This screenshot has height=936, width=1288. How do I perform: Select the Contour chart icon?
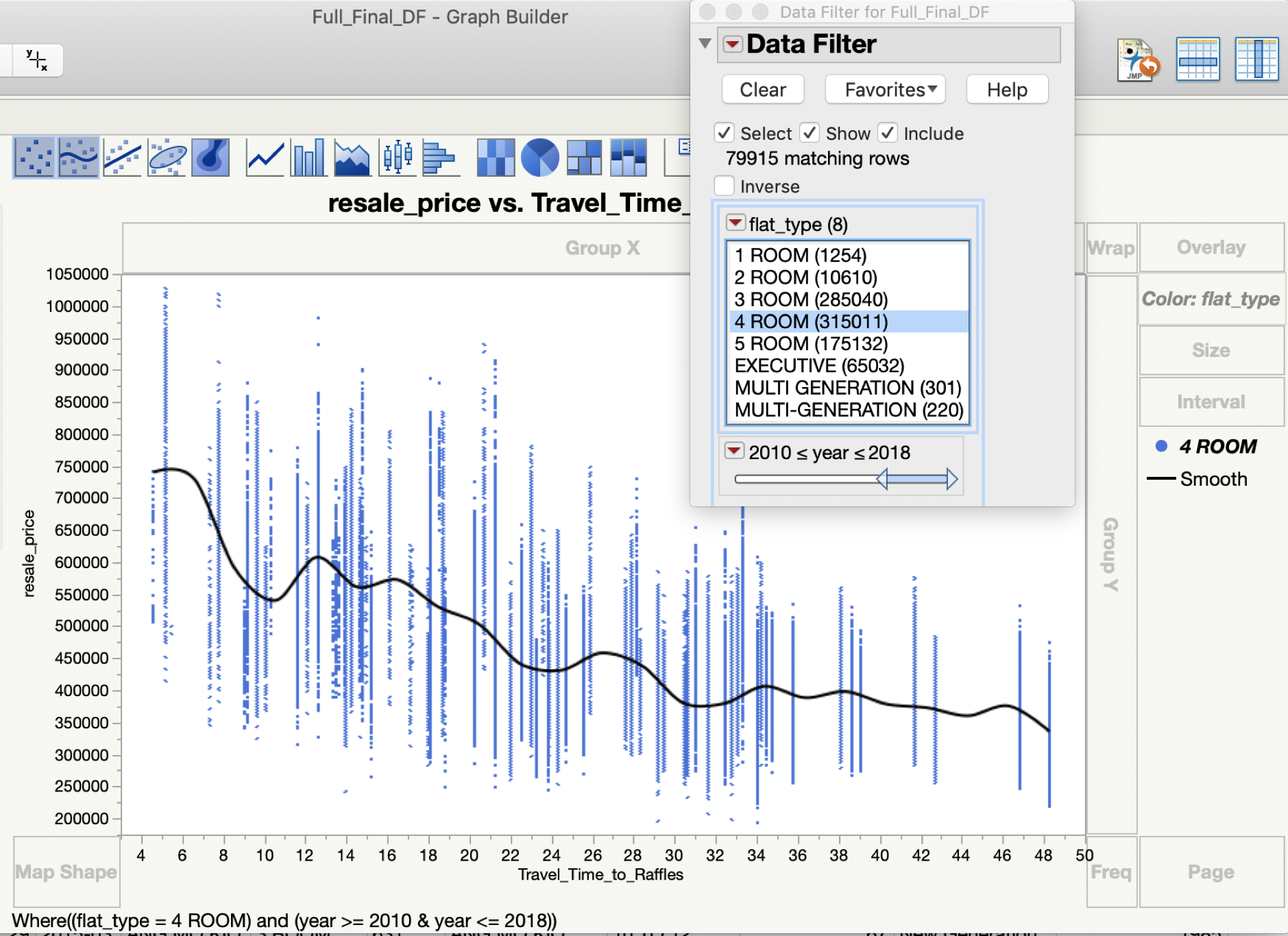point(210,158)
